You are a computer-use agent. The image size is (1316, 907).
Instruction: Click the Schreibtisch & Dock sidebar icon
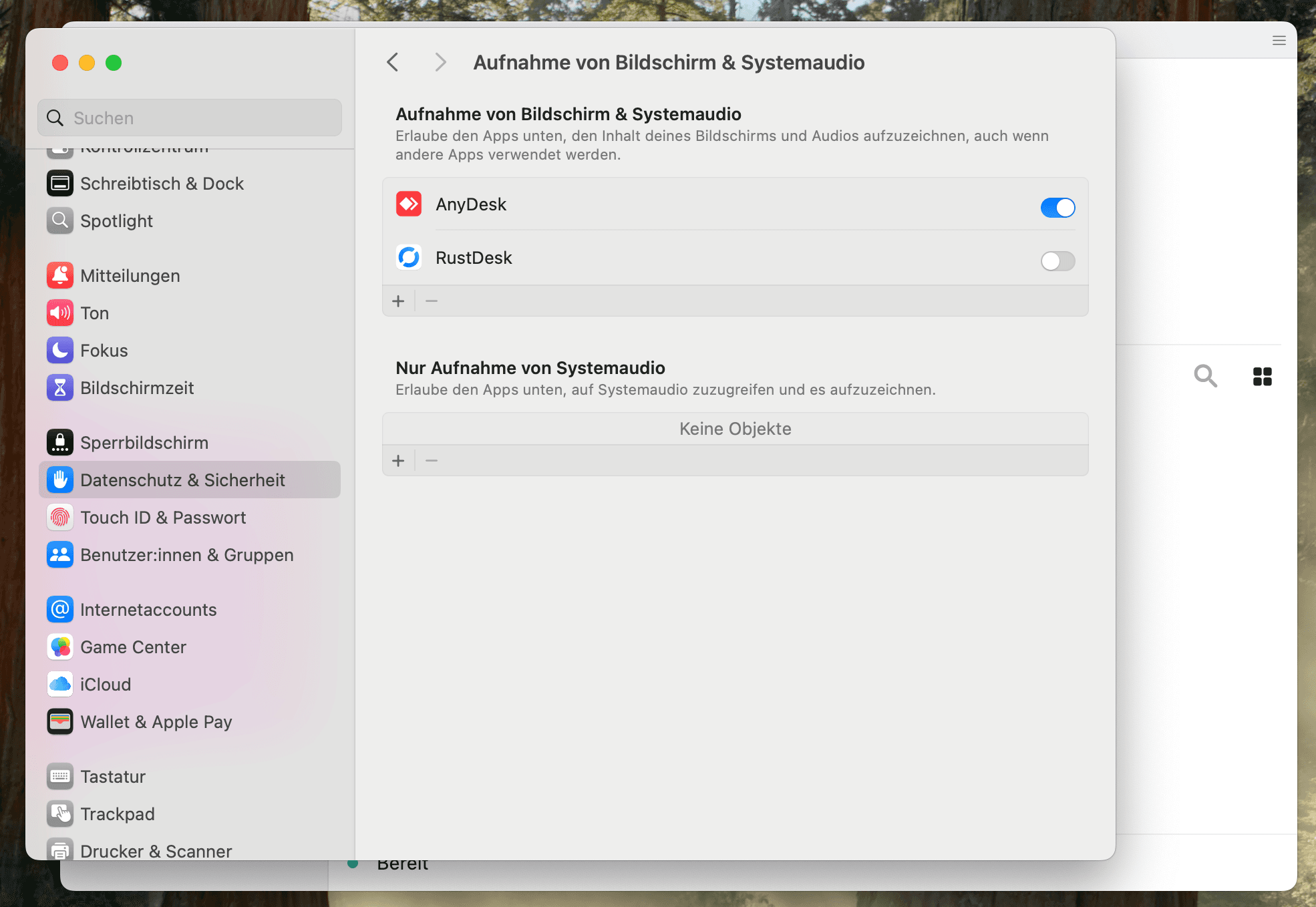(60, 183)
